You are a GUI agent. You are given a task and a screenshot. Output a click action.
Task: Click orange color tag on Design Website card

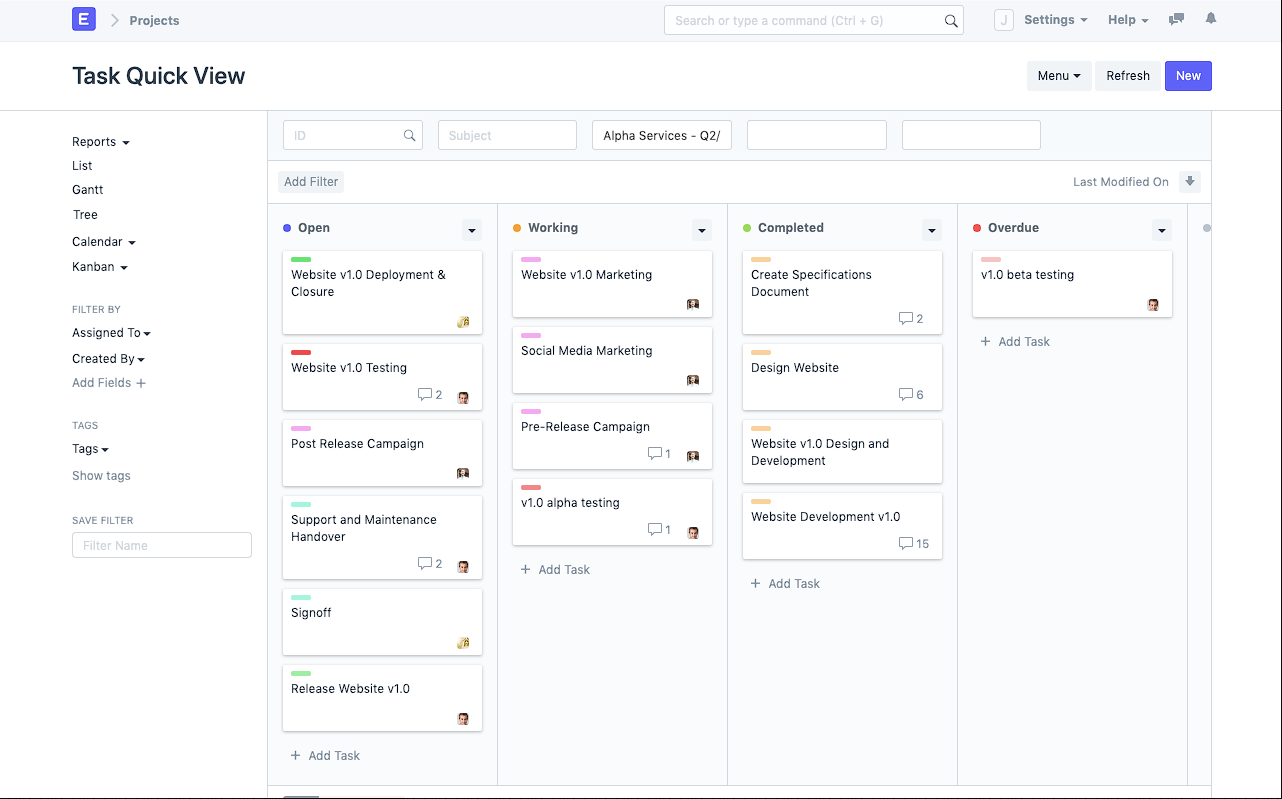761,353
